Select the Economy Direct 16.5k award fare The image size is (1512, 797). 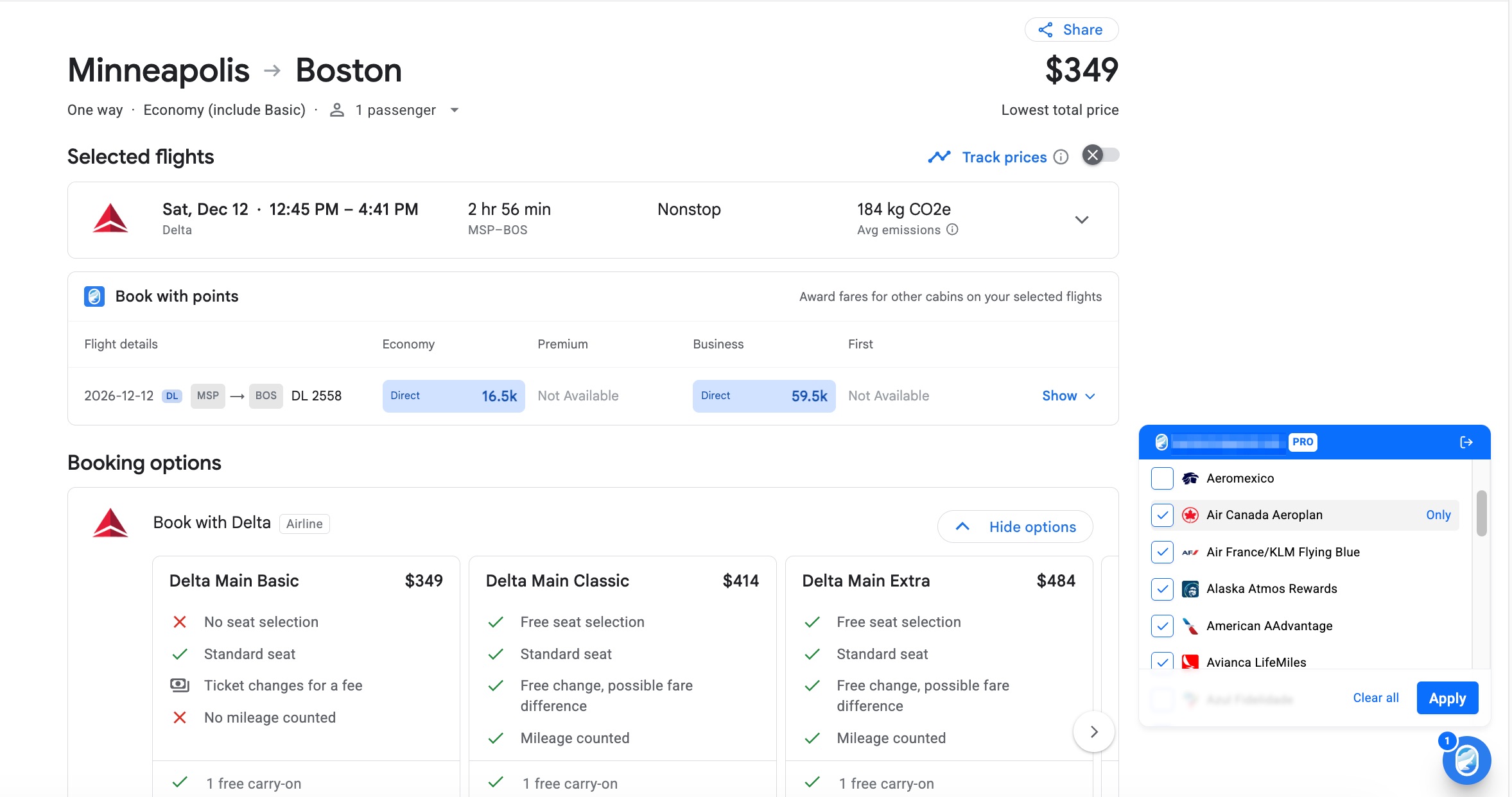pyautogui.click(x=453, y=396)
